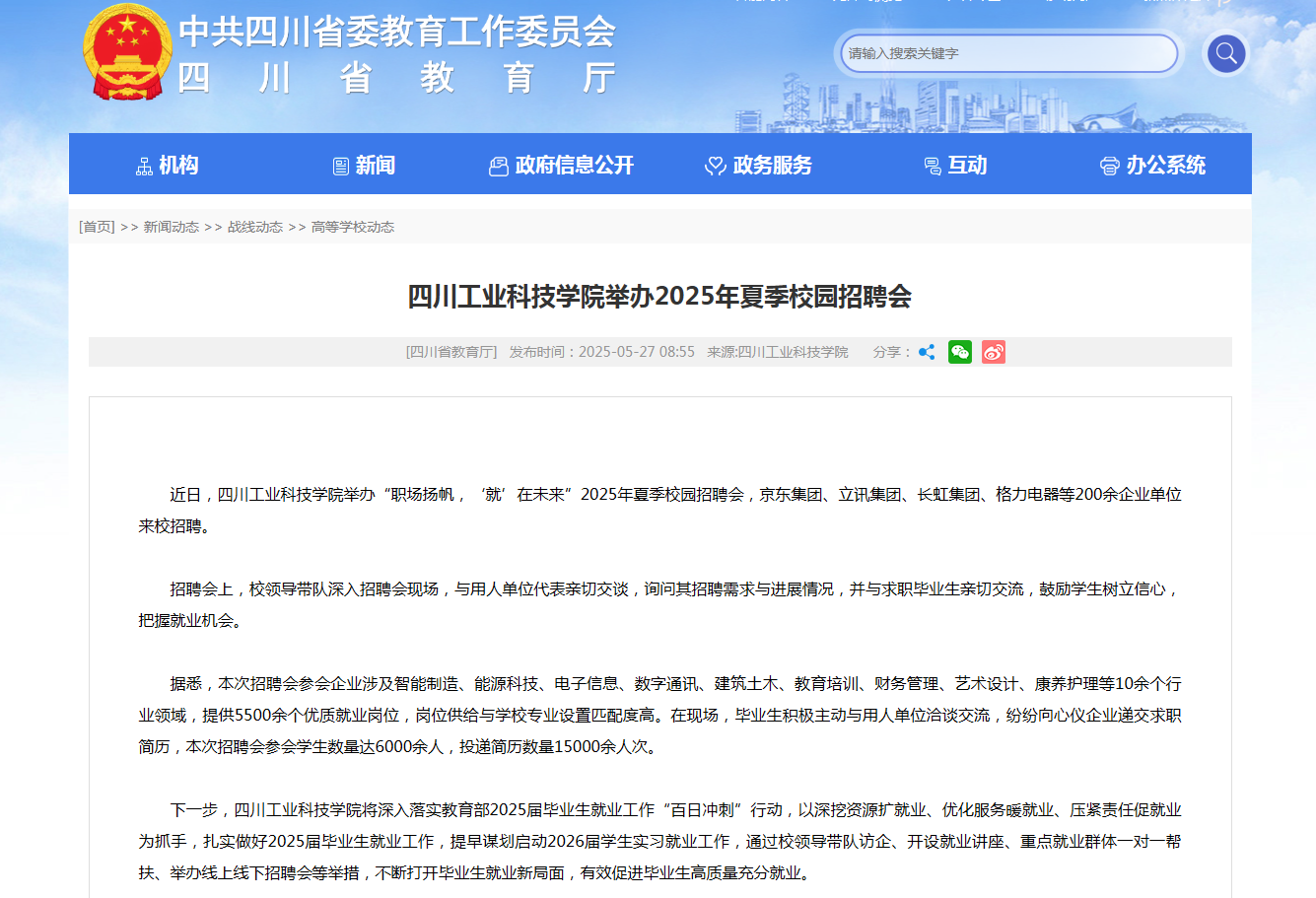Click the national emblem logo

[127, 52]
